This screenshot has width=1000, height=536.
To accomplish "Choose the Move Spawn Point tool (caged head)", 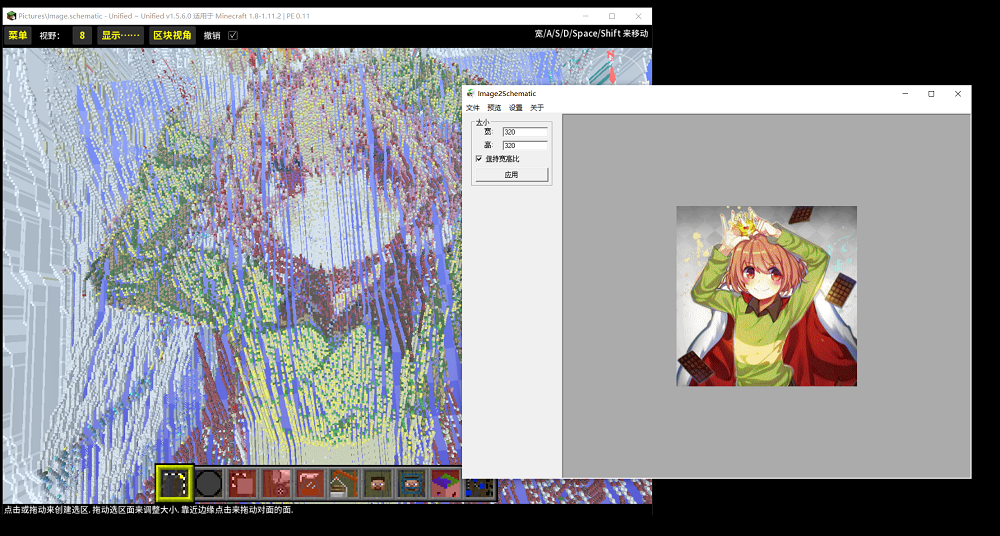I will click(411, 484).
